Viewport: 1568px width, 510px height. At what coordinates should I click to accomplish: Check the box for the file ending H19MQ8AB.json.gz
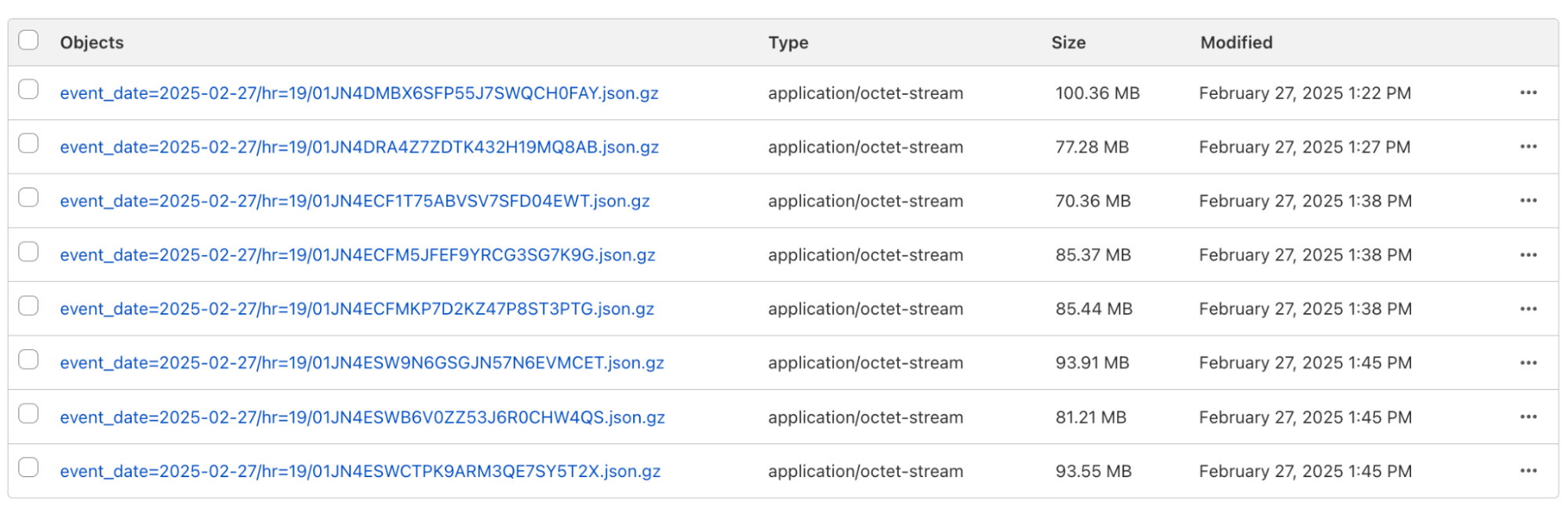click(x=28, y=144)
